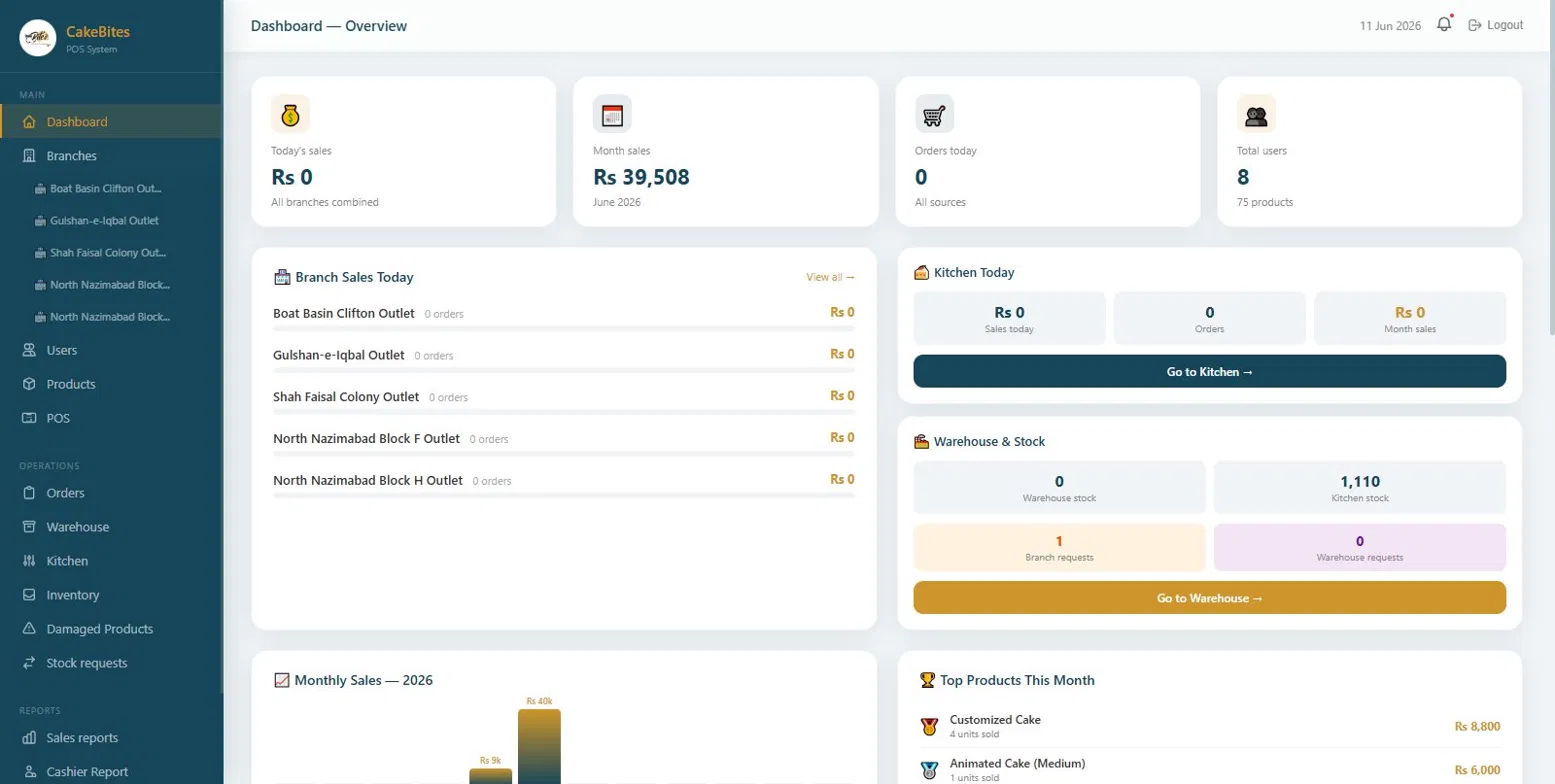Click the Logout button
The width and height of the screenshot is (1555, 784).
click(x=1495, y=25)
